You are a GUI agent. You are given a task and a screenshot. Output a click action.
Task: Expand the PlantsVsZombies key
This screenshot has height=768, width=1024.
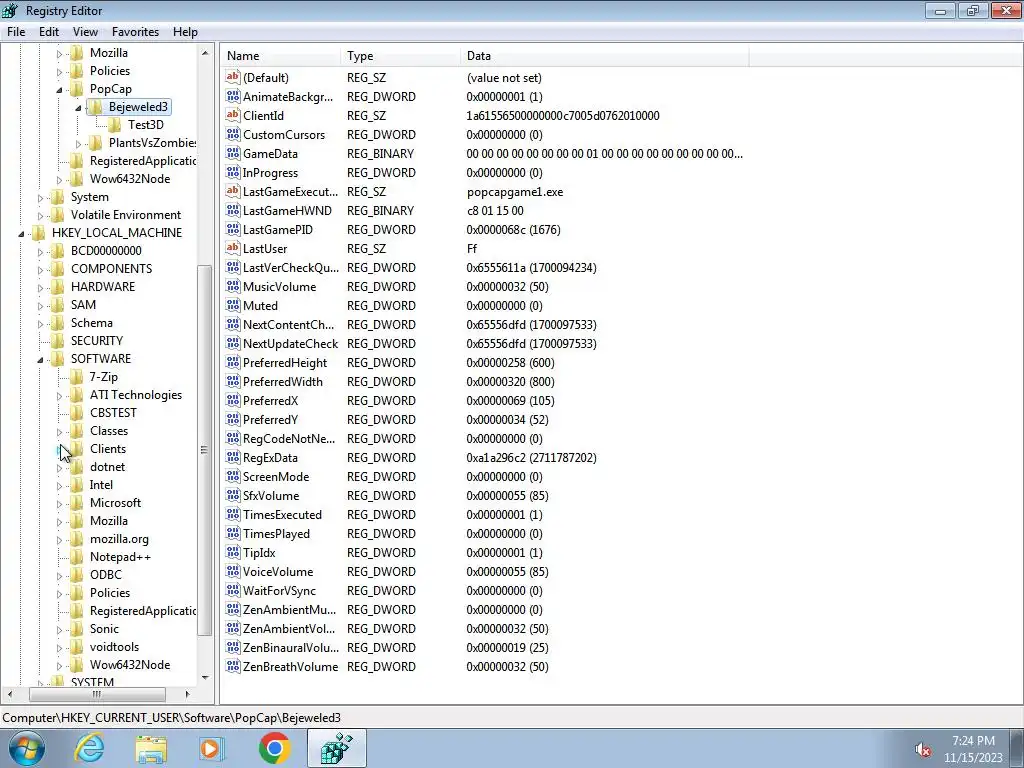pyautogui.click(x=78, y=144)
